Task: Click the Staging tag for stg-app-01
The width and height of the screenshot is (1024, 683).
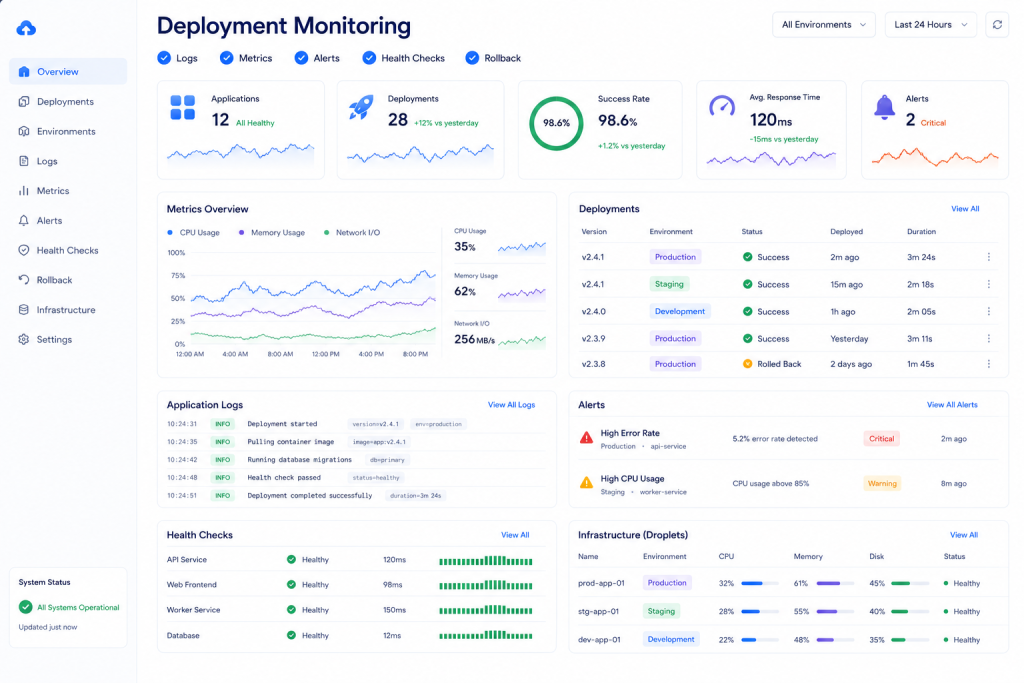Action: (661, 611)
